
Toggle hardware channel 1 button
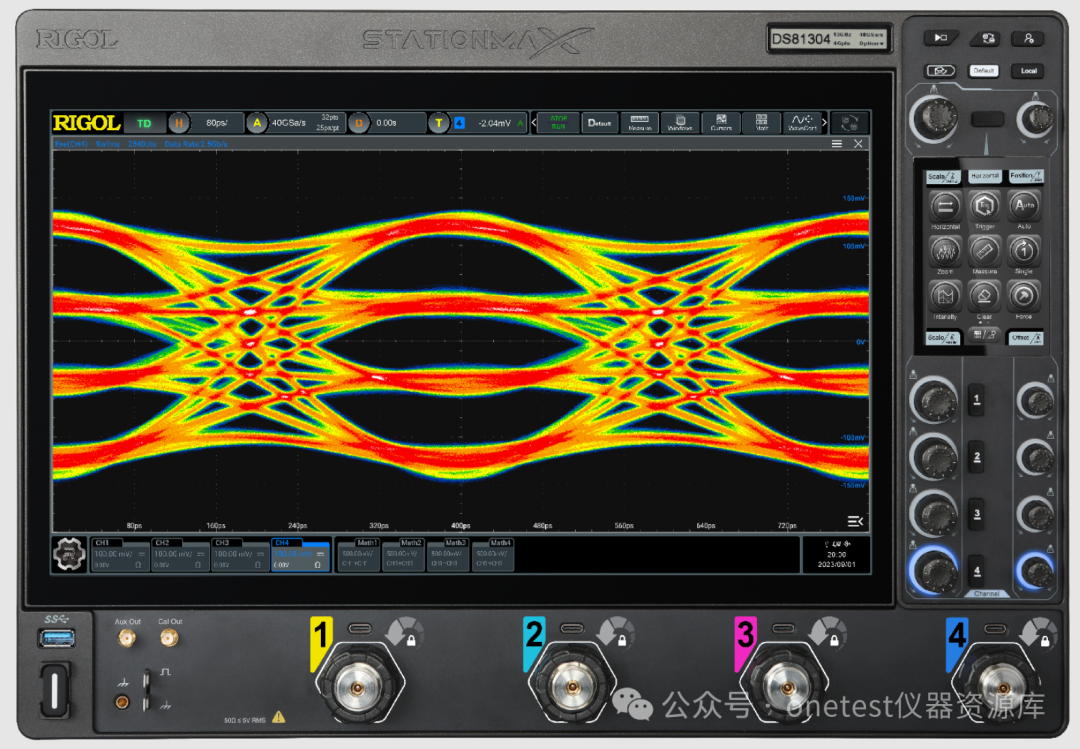pos(977,399)
